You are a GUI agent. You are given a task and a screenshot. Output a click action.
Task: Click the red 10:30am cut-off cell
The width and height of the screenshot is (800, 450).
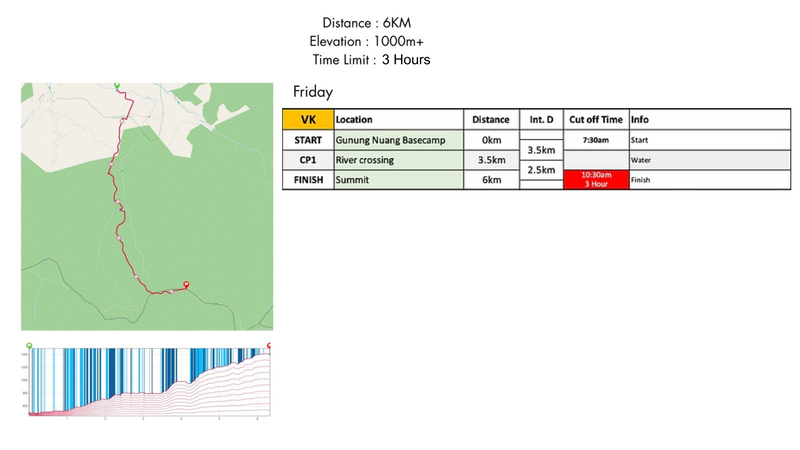(596, 179)
